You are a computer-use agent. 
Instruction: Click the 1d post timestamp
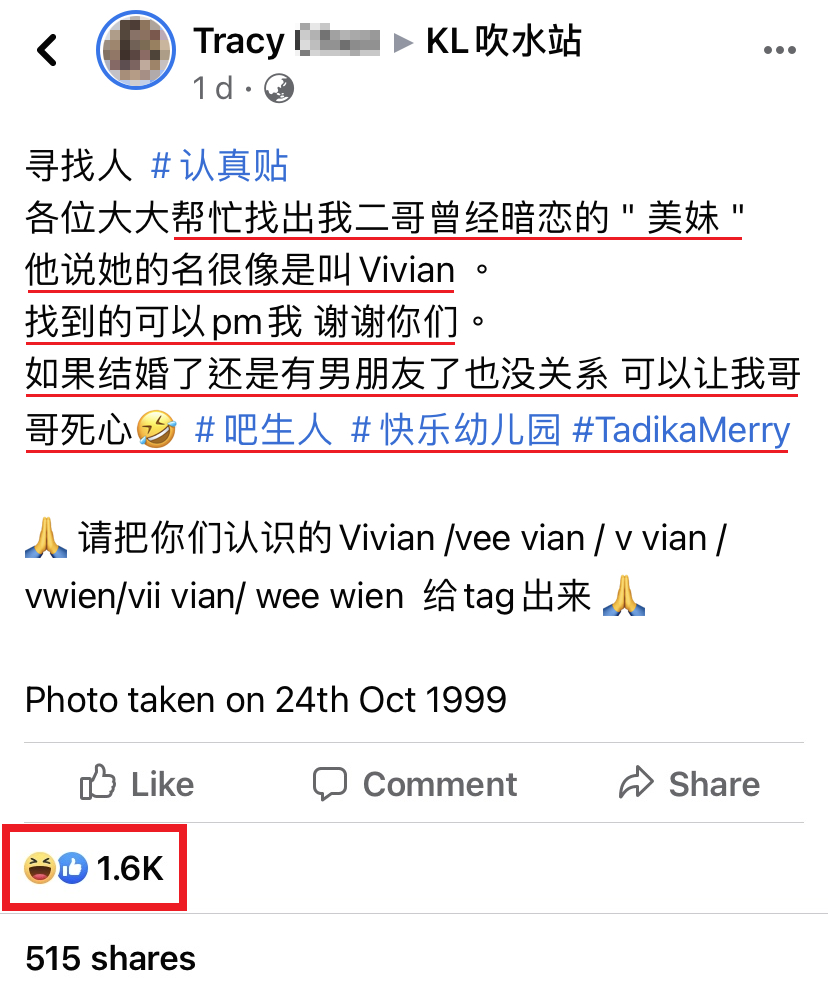tap(213, 88)
